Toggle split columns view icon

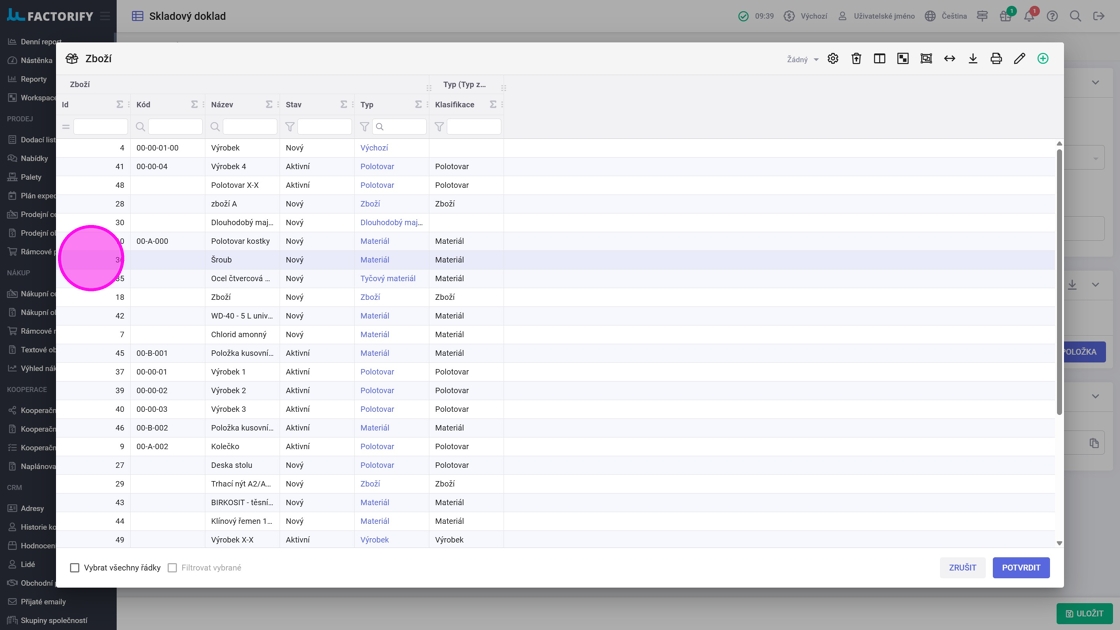coord(879,59)
